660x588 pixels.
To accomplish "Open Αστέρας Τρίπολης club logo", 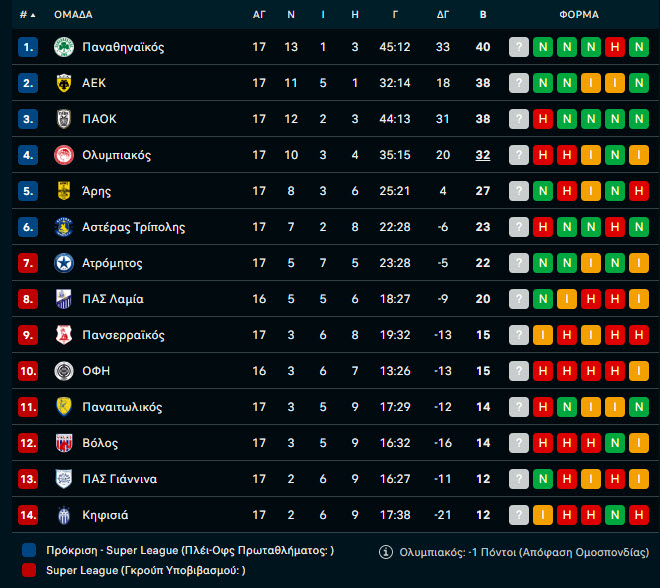I will pyautogui.click(x=64, y=227).
